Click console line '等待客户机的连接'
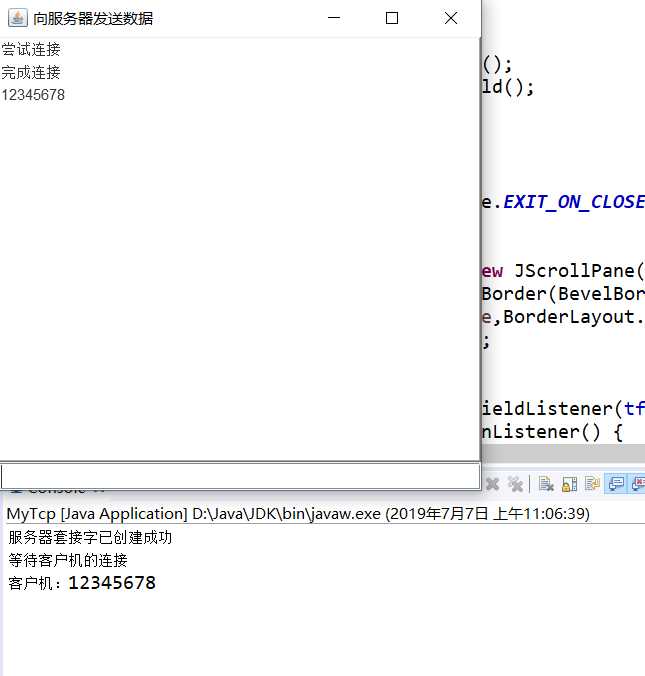Screen dimensions: 645x676 coord(68,560)
